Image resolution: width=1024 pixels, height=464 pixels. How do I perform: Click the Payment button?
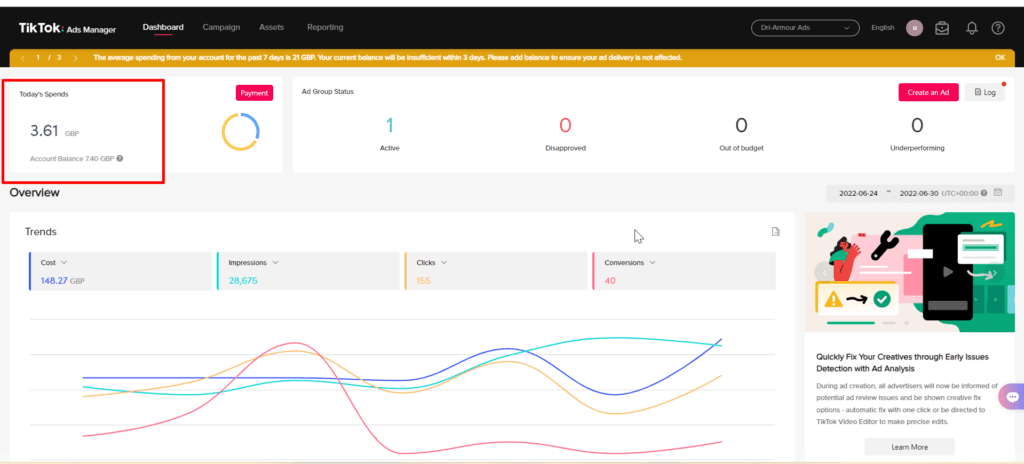coord(254,93)
